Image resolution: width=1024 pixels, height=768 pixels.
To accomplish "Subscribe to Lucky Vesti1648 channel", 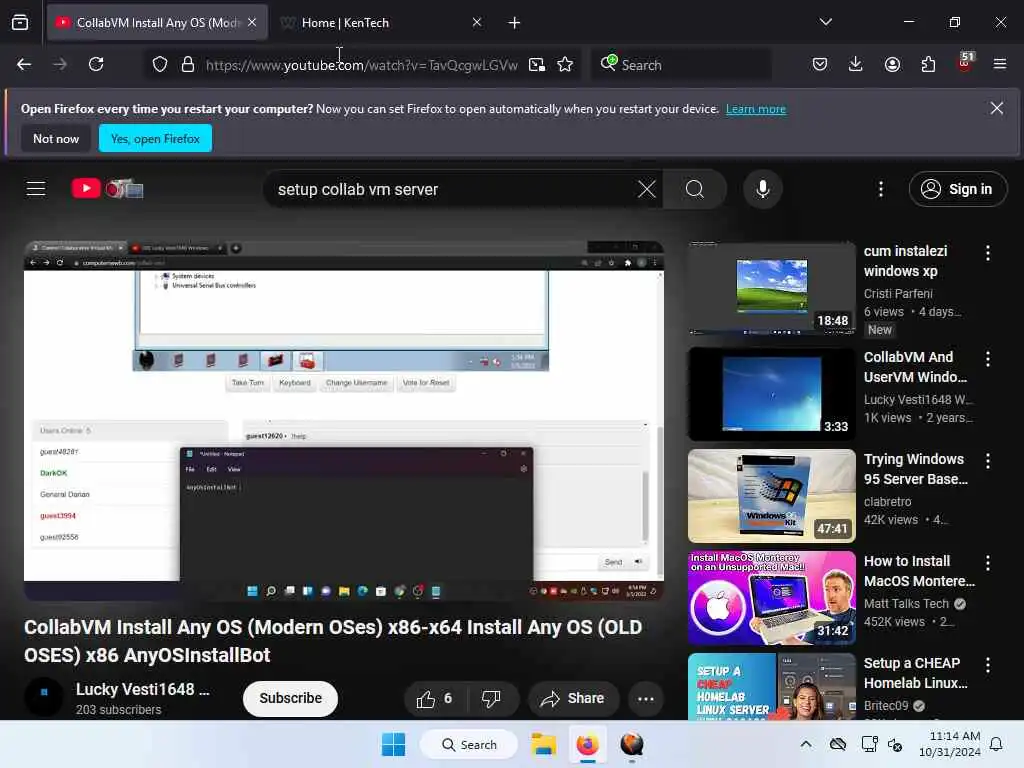I will tap(291, 699).
